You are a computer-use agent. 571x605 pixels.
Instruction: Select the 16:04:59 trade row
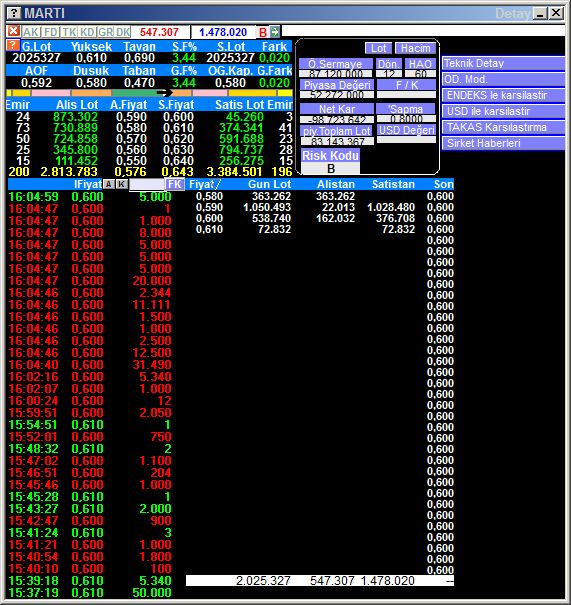90,197
